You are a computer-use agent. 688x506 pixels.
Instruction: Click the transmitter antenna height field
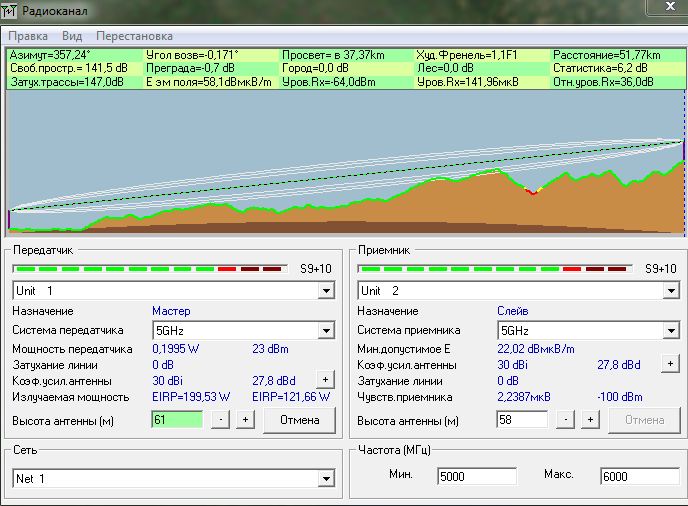click(x=177, y=421)
